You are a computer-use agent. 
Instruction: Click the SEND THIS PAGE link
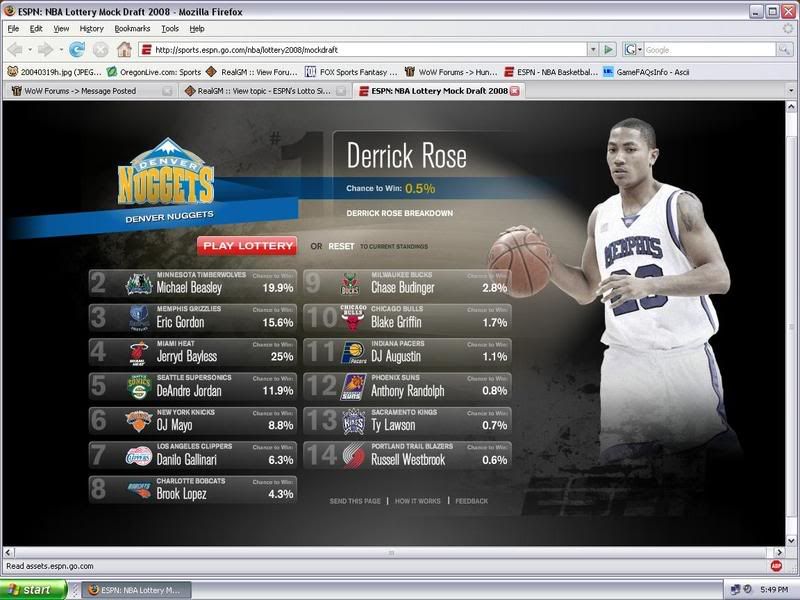355,501
